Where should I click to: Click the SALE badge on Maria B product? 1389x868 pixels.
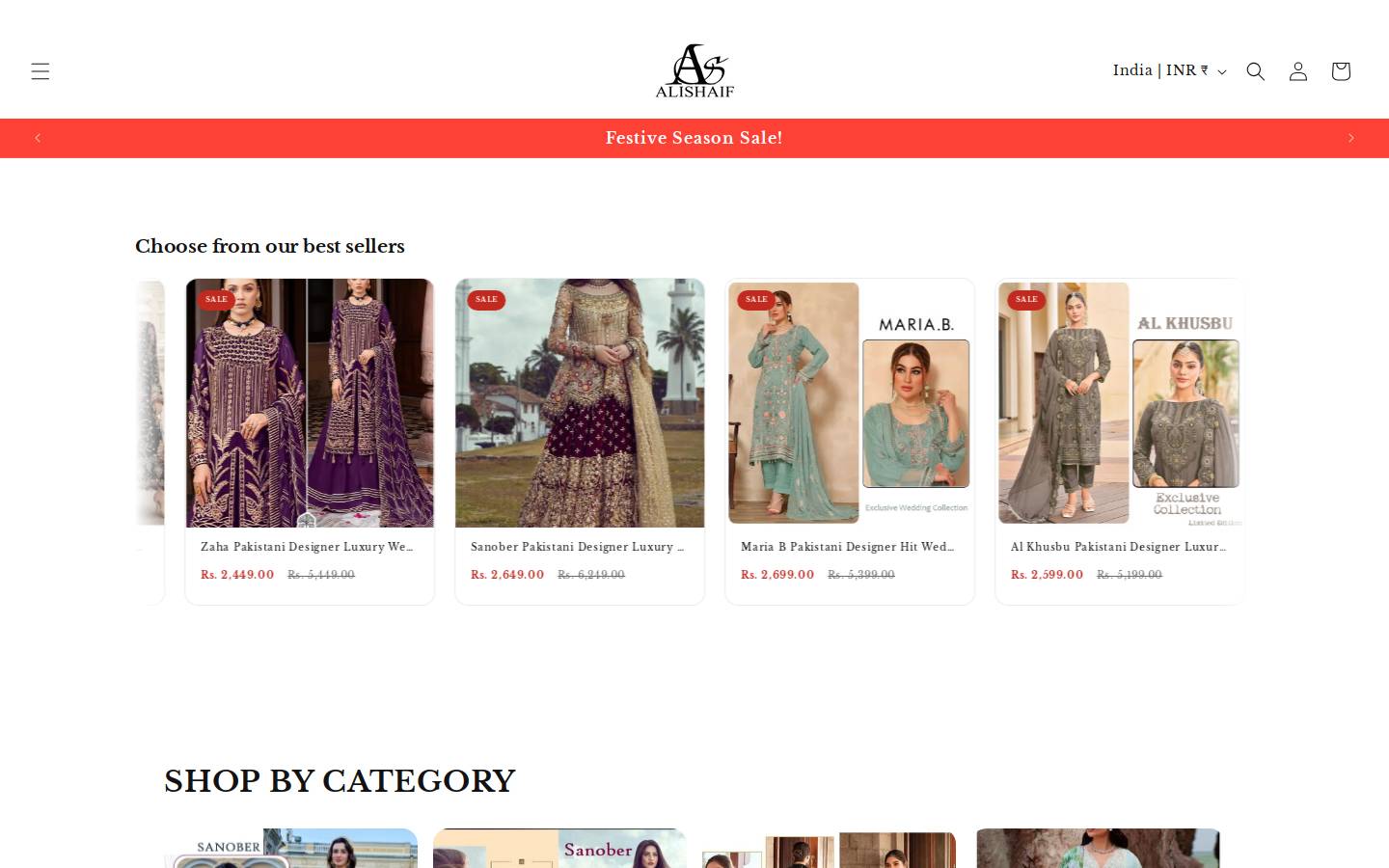756,300
